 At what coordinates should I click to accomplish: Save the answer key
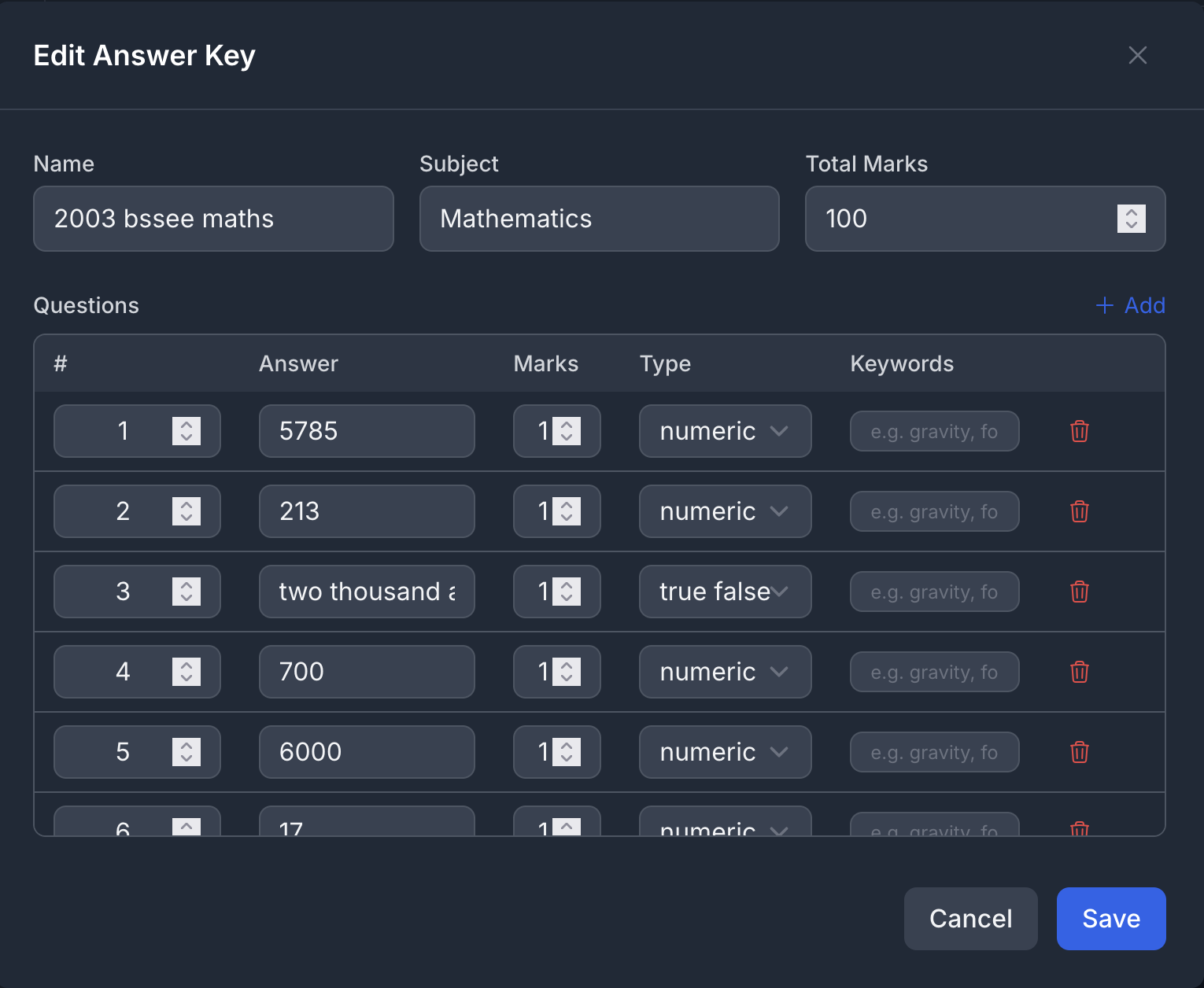(x=1110, y=919)
